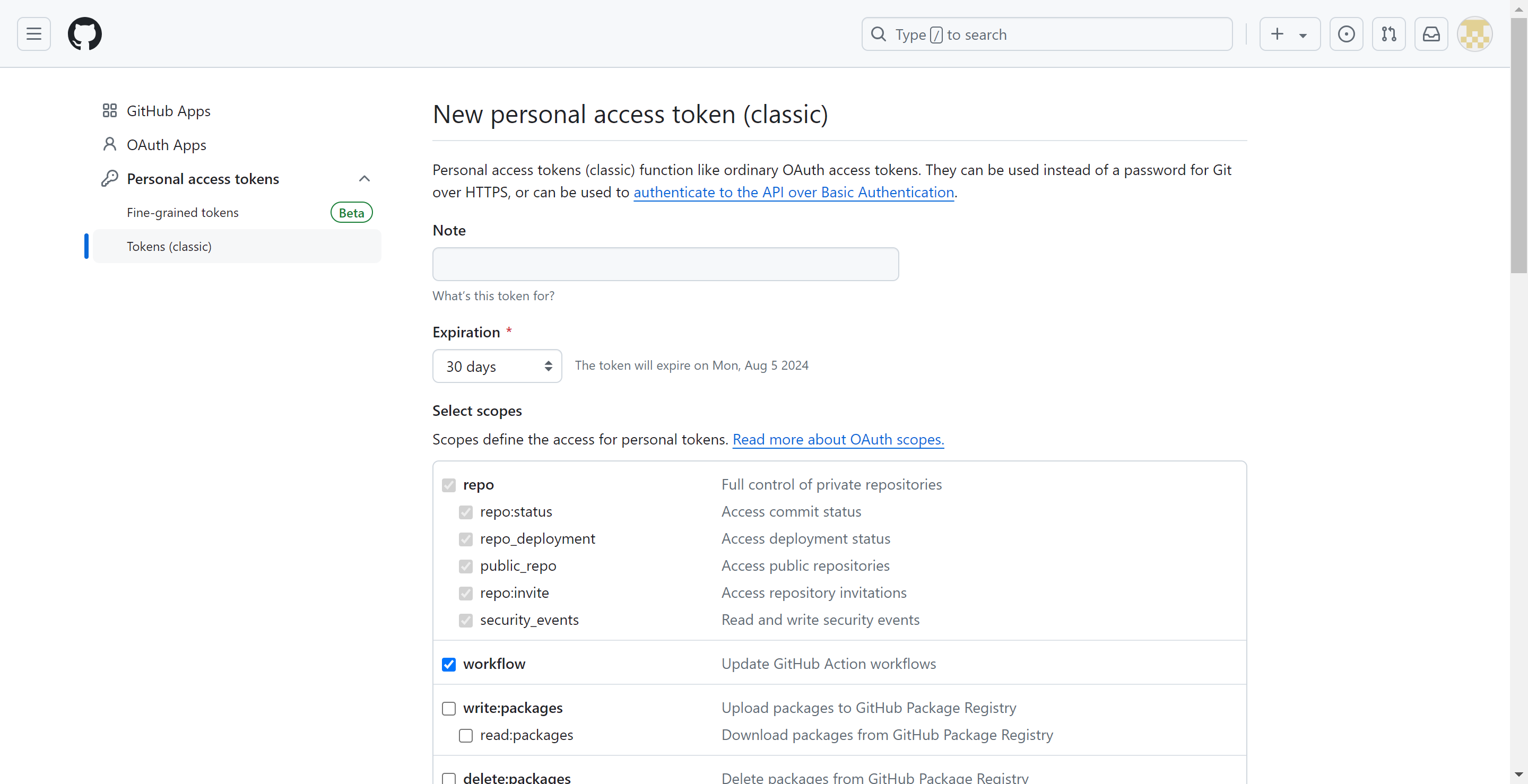Viewport: 1528px width, 784px height.
Task: Go to Fine-grained tokens
Action: coord(183,212)
